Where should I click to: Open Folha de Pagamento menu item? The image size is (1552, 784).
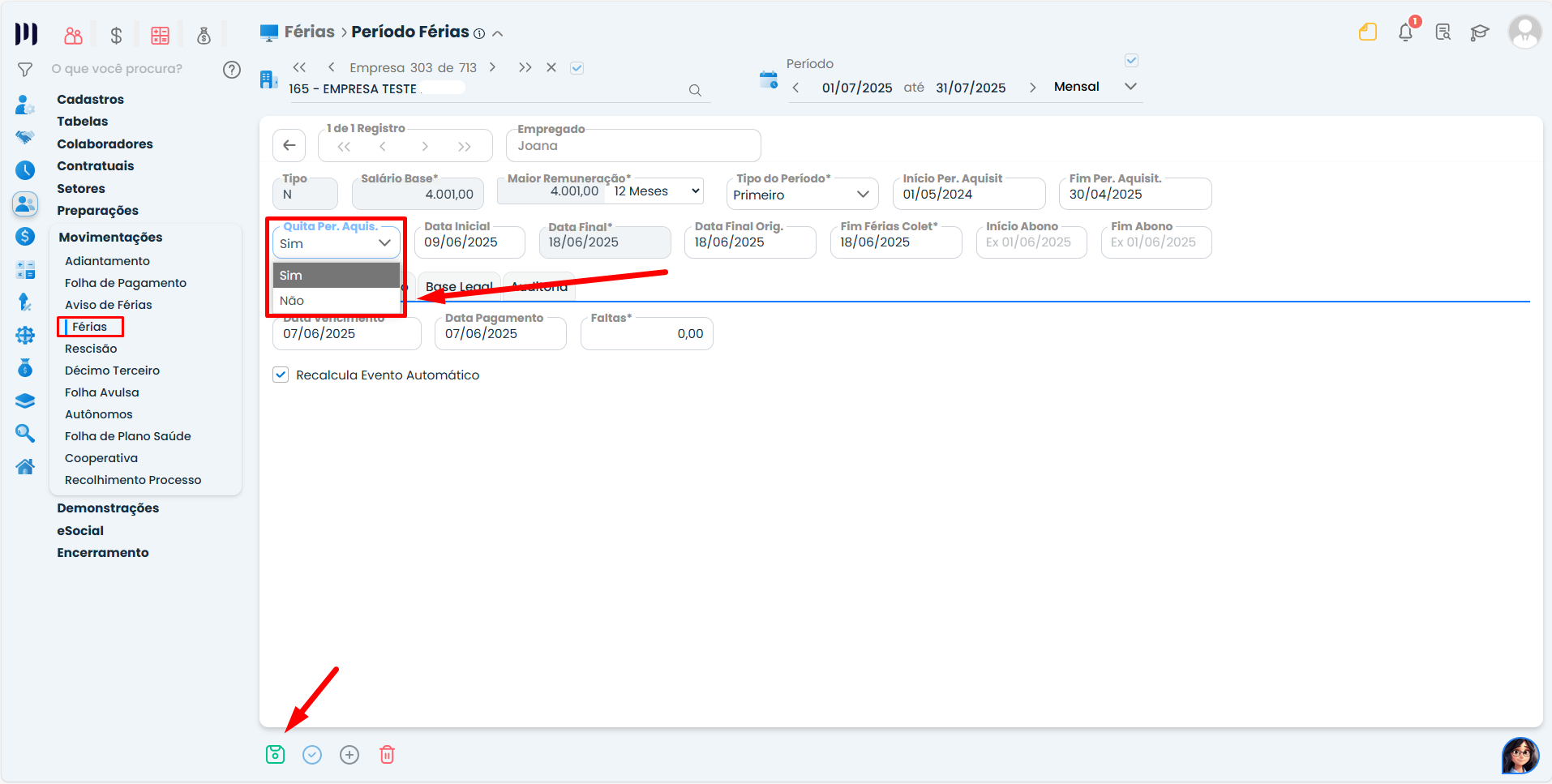pos(126,283)
